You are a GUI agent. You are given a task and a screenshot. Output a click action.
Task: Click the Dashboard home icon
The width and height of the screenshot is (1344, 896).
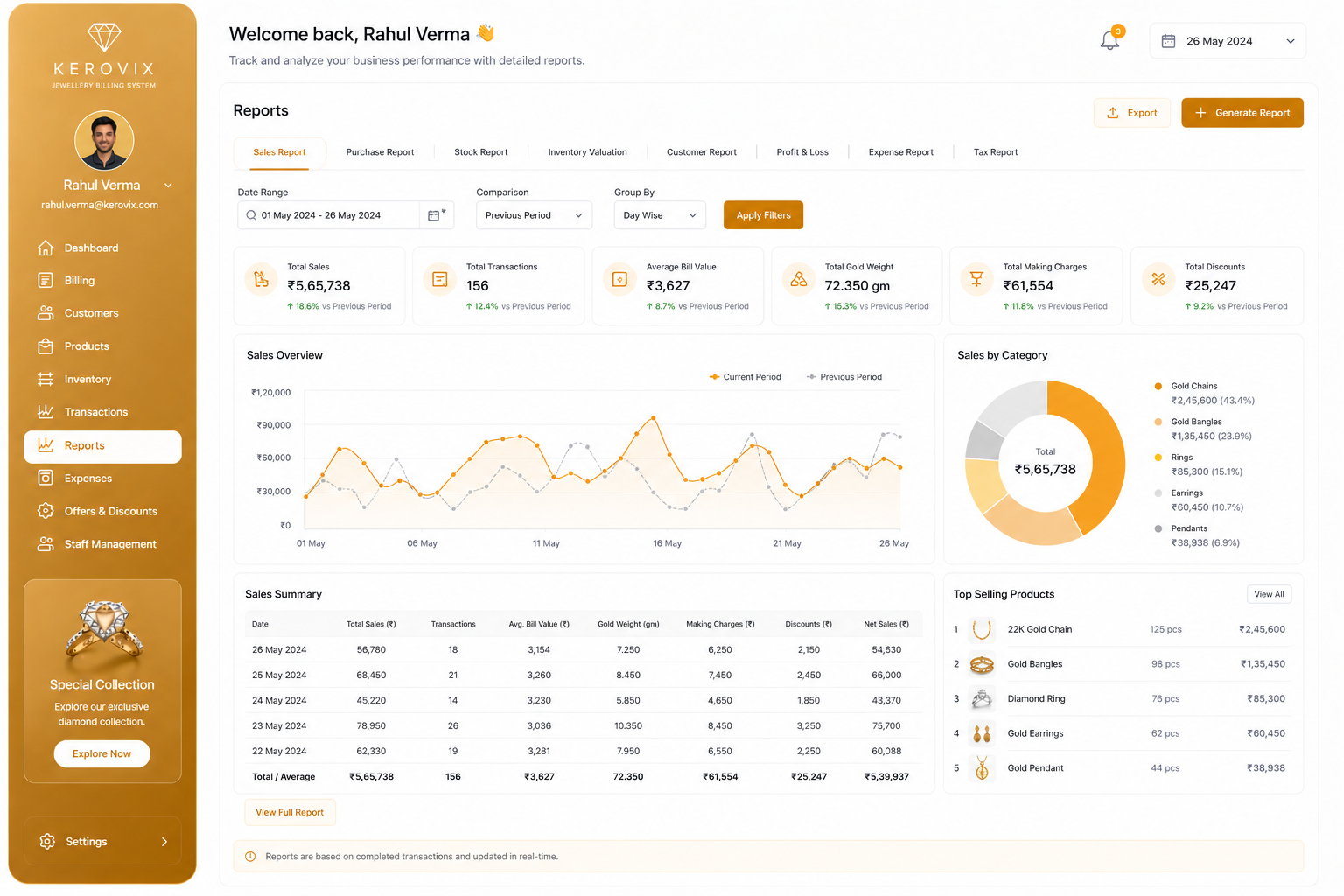45,248
